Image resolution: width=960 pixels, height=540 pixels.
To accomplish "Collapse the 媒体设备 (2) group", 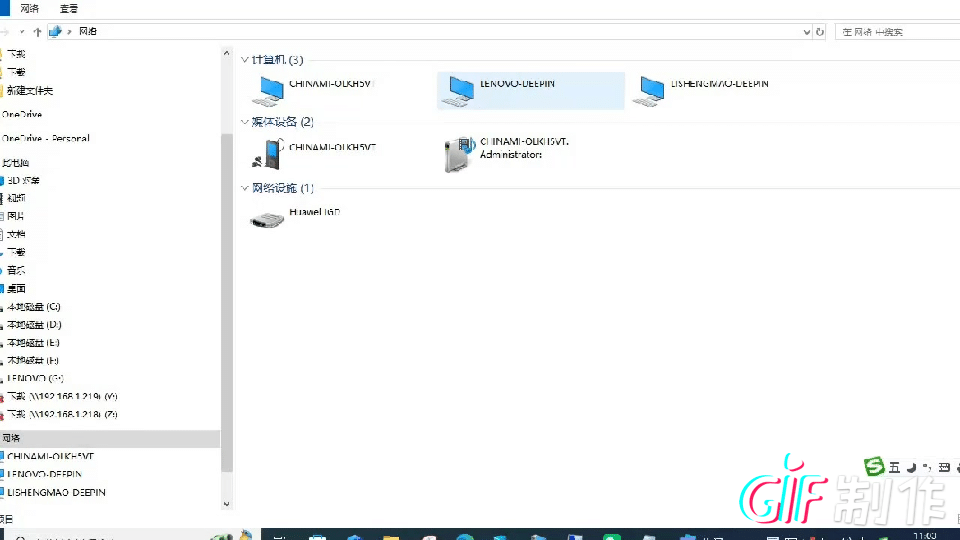I will click(244, 122).
